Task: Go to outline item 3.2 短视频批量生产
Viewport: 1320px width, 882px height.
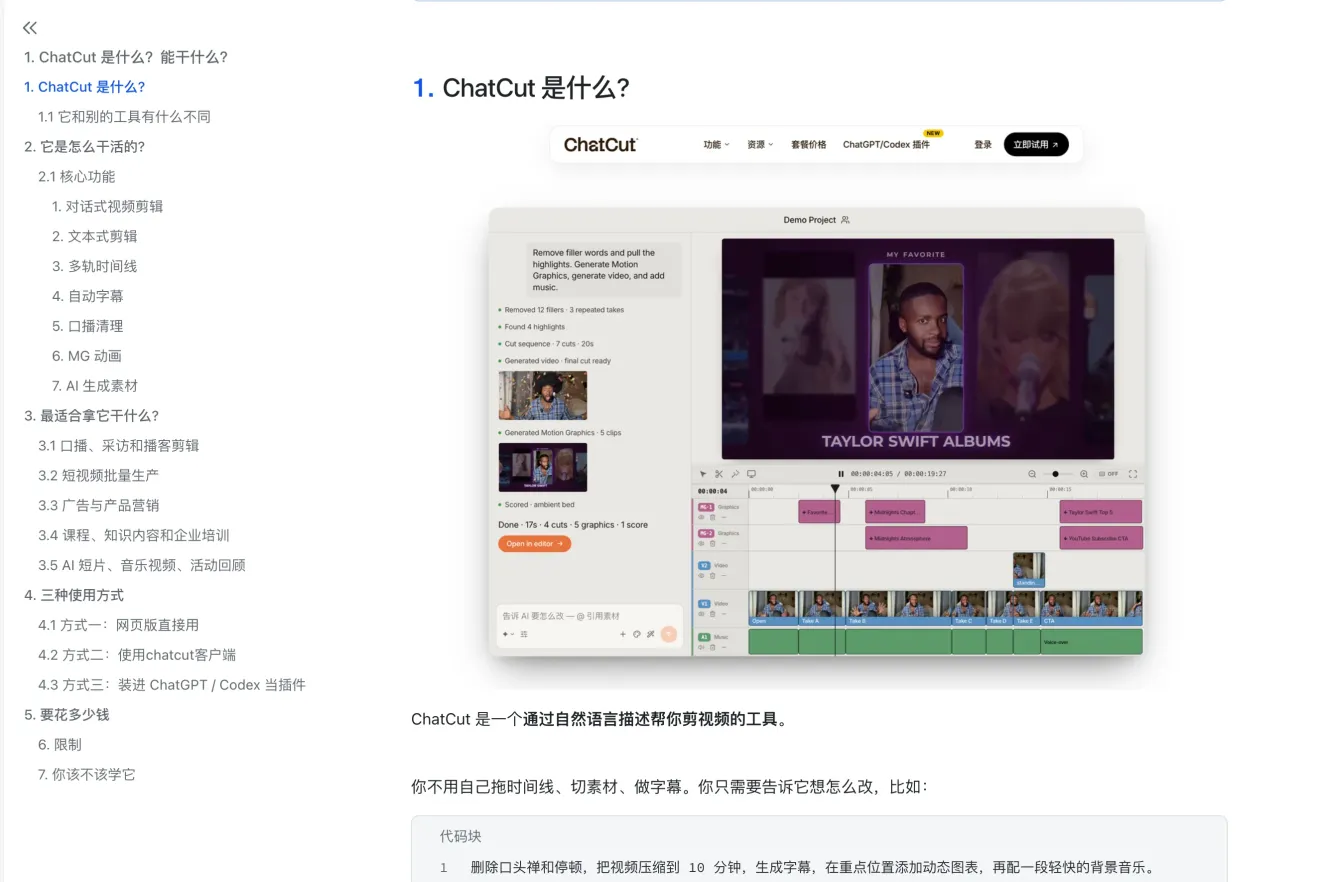Action: [x=98, y=476]
